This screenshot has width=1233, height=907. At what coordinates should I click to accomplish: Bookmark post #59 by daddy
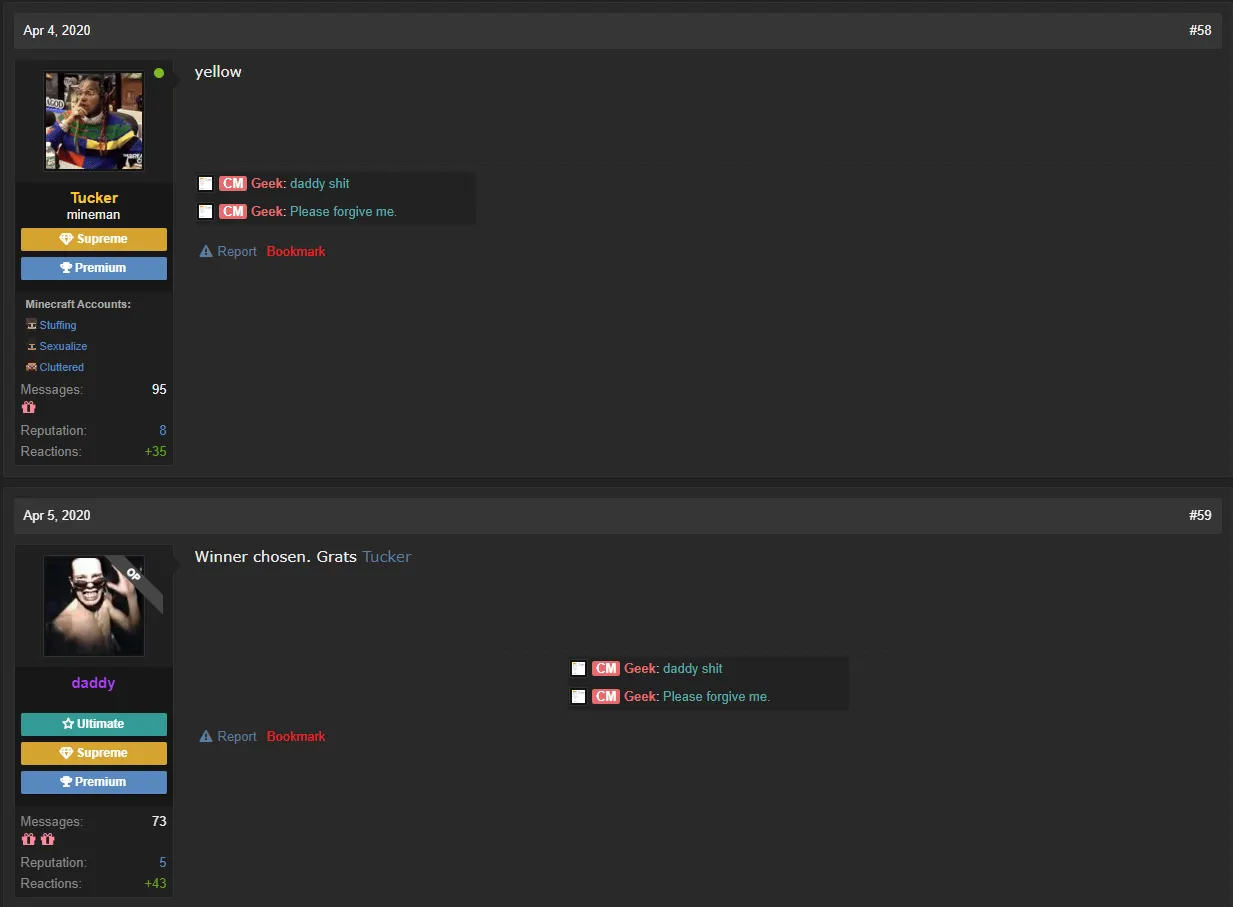pos(296,737)
